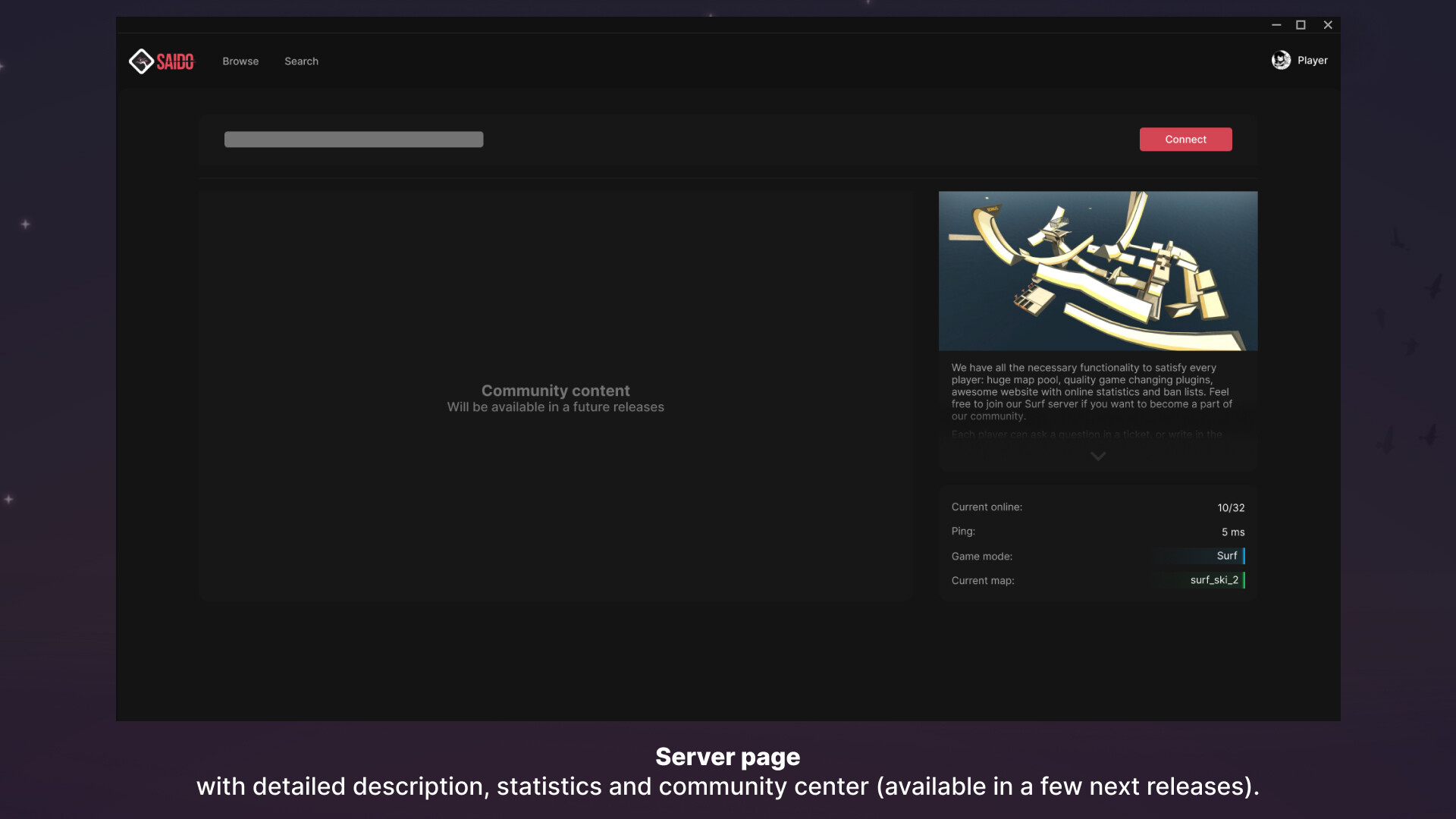The height and width of the screenshot is (819, 1456).
Task: Select the server address input field
Action: tap(353, 140)
